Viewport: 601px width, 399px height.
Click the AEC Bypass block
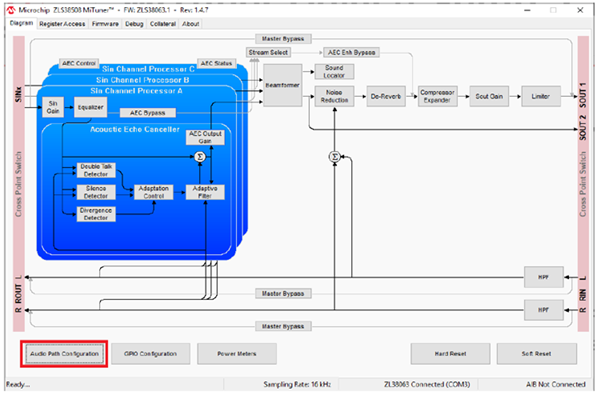coord(148,113)
